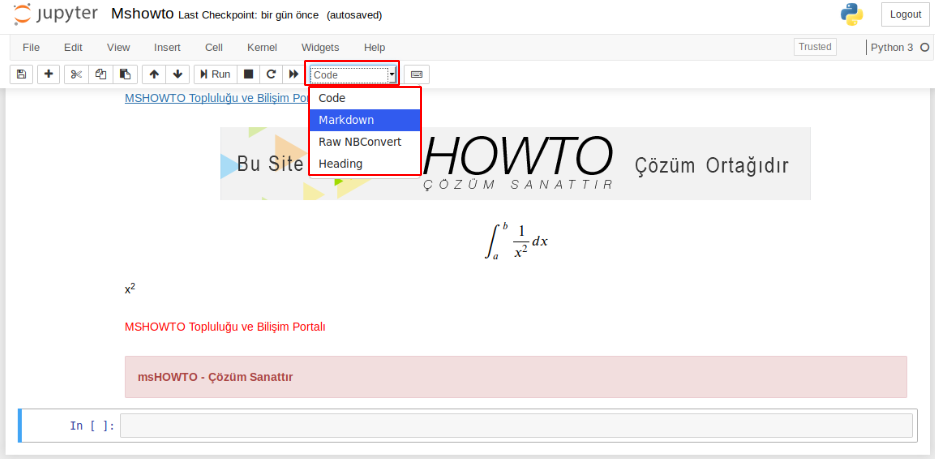Copy selected cells icon
This screenshot has height=459, width=935.
[x=101, y=75]
